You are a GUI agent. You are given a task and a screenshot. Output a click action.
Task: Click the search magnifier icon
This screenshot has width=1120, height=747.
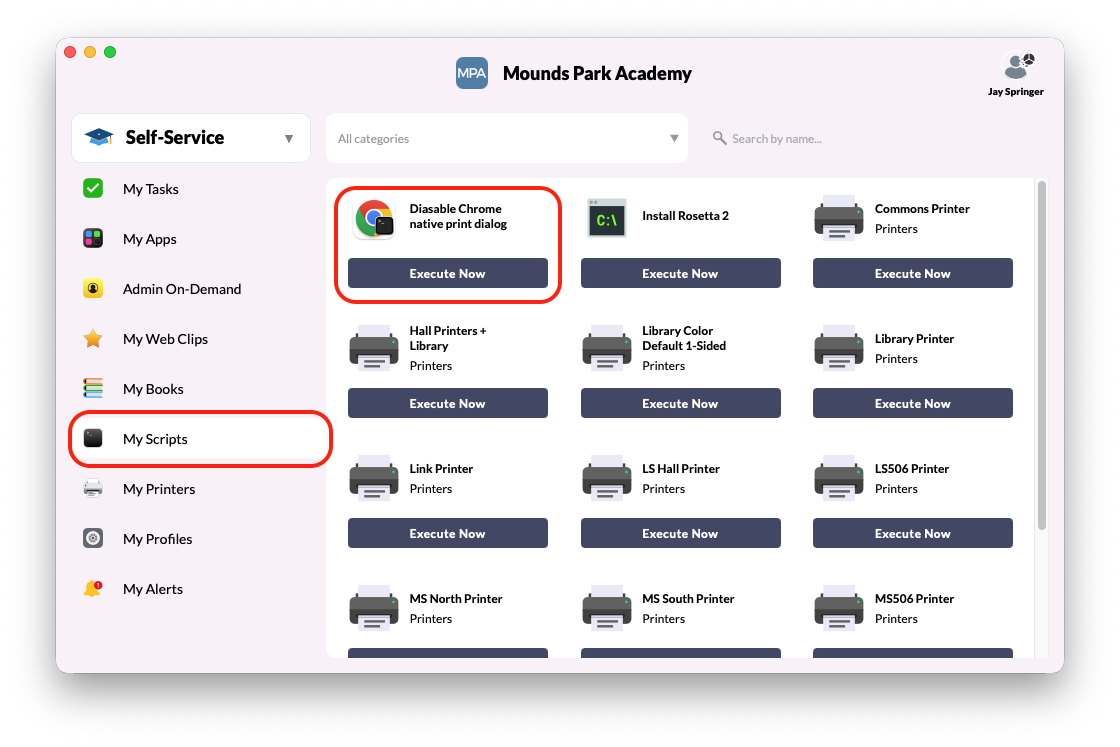coord(719,138)
